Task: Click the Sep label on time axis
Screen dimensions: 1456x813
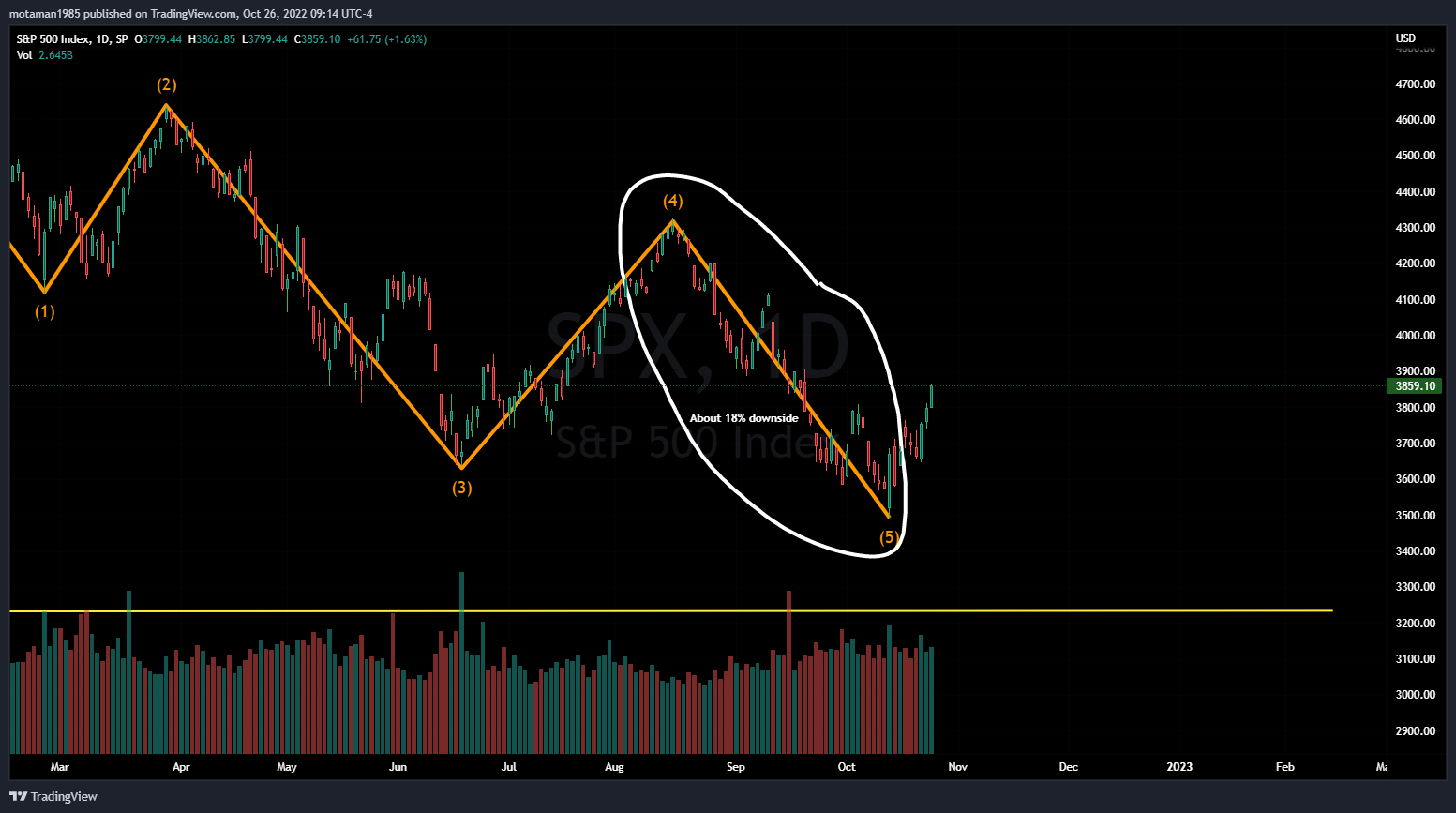Action: click(736, 767)
